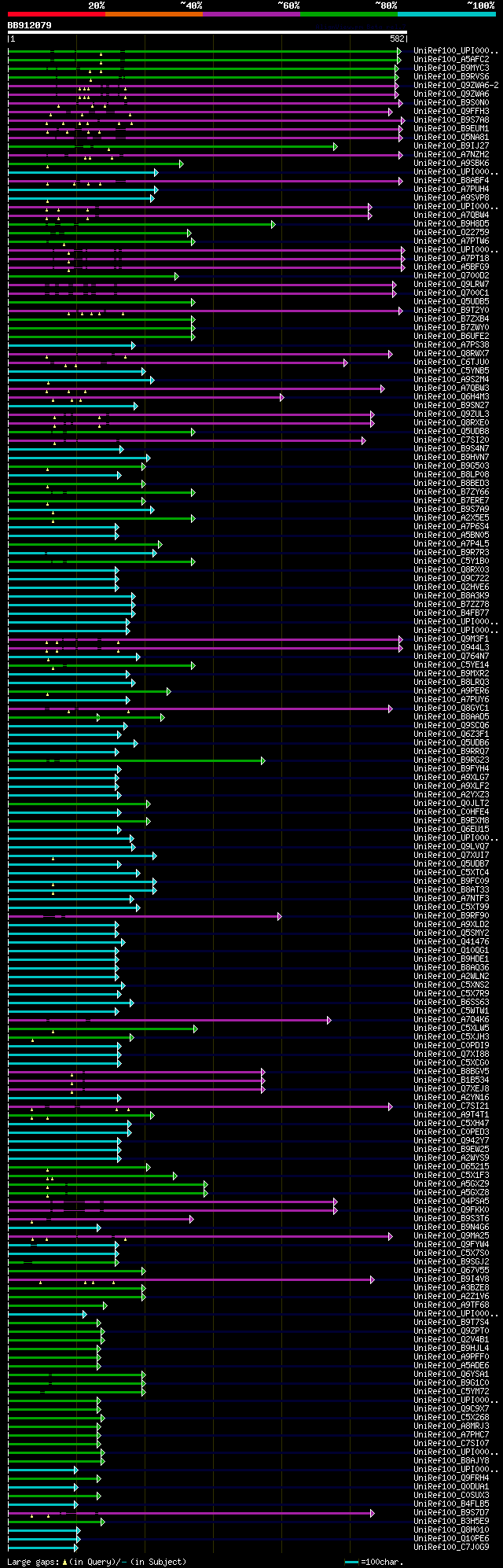Open hit UniRef100_O22759
Viewport: 503px width, 1568px height.
pyautogui.click(x=451, y=232)
